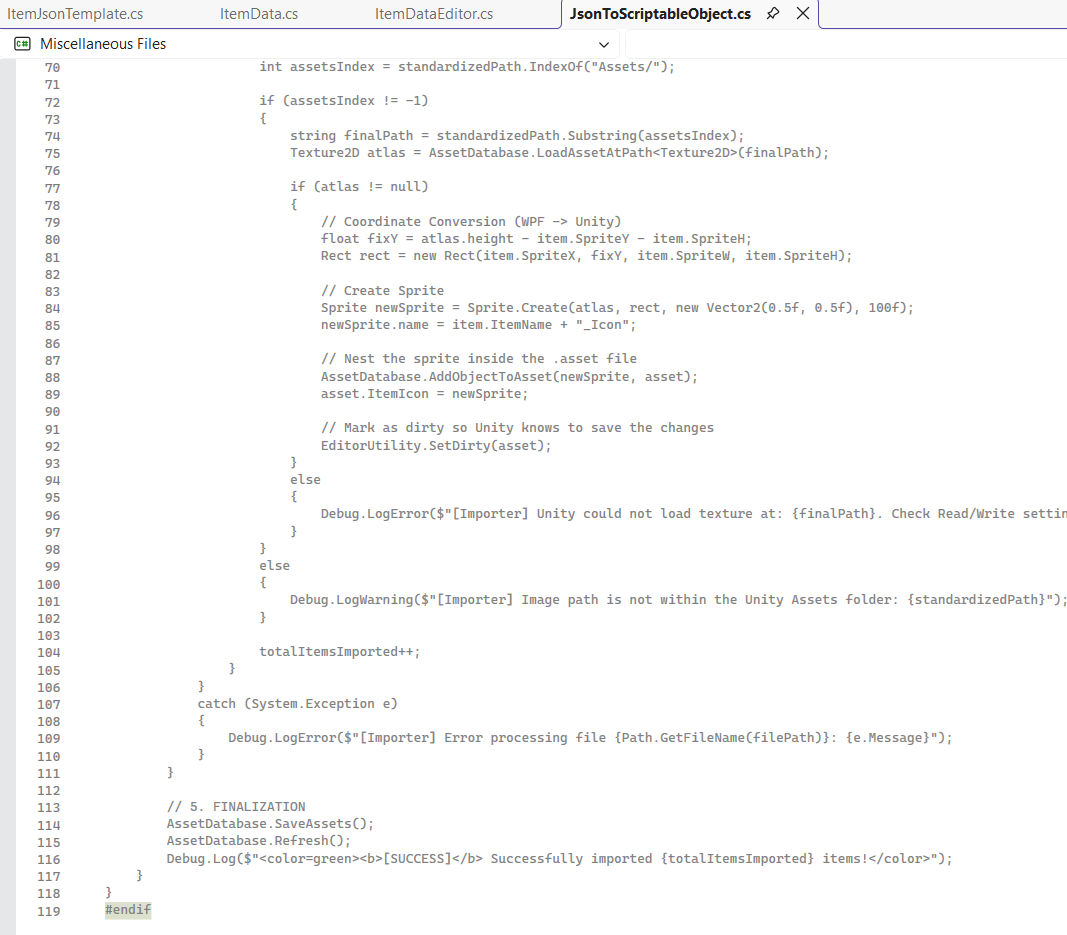Activate the JsonToScriptableObject.cs tab label
The image size is (1067, 935).
[660, 14]
